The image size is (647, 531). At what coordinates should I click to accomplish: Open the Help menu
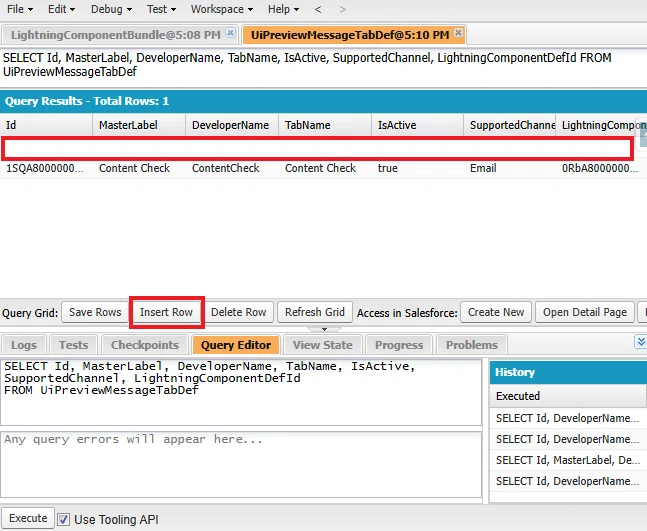tap(283, 9)
